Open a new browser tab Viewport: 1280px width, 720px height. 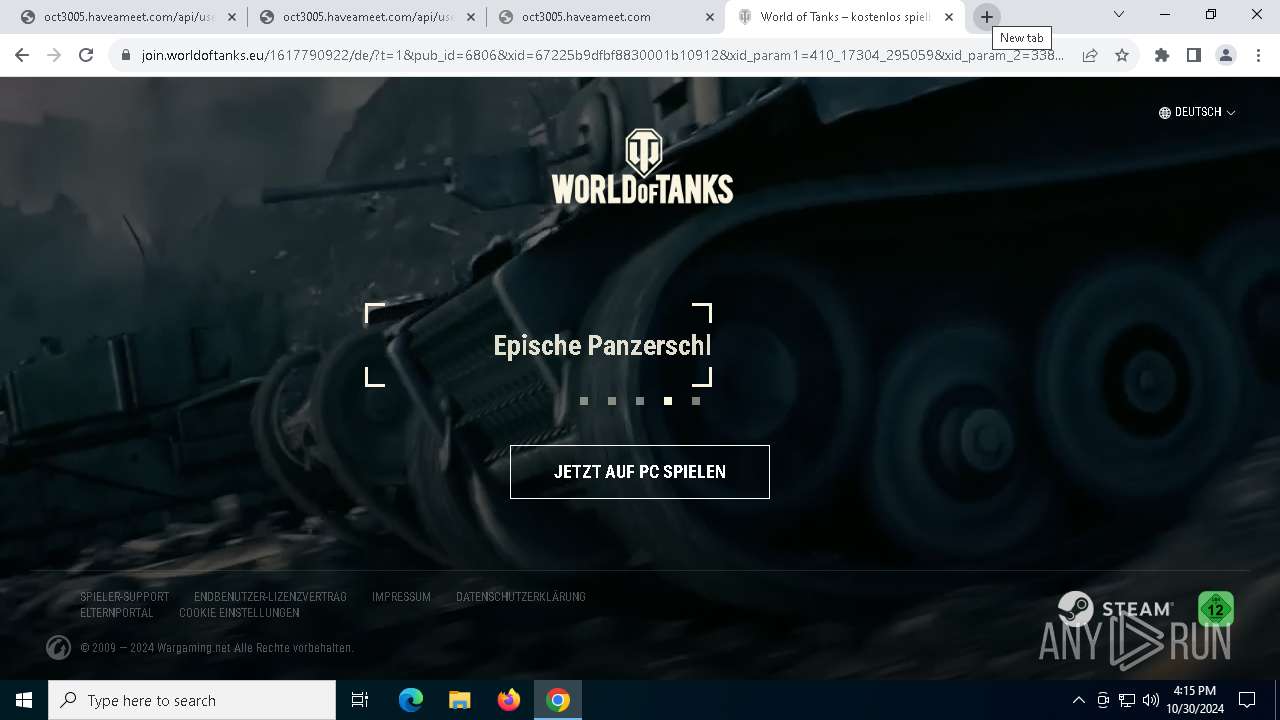coord(987,17)
